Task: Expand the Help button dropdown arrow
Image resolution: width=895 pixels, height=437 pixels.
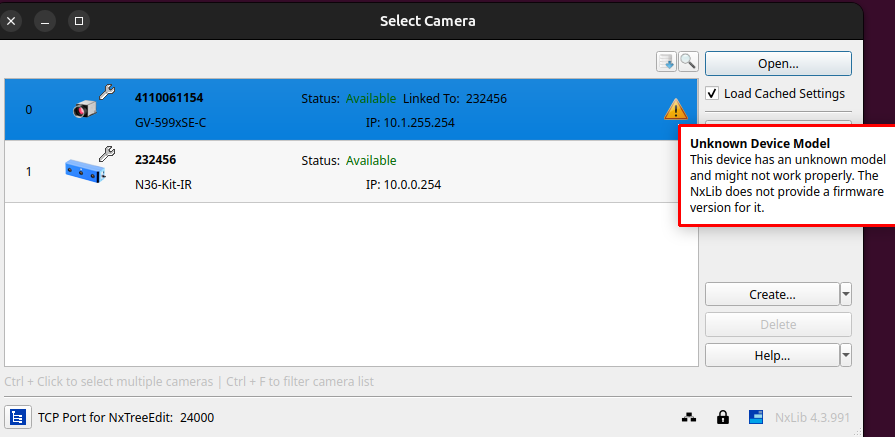Action: [846, 355]
